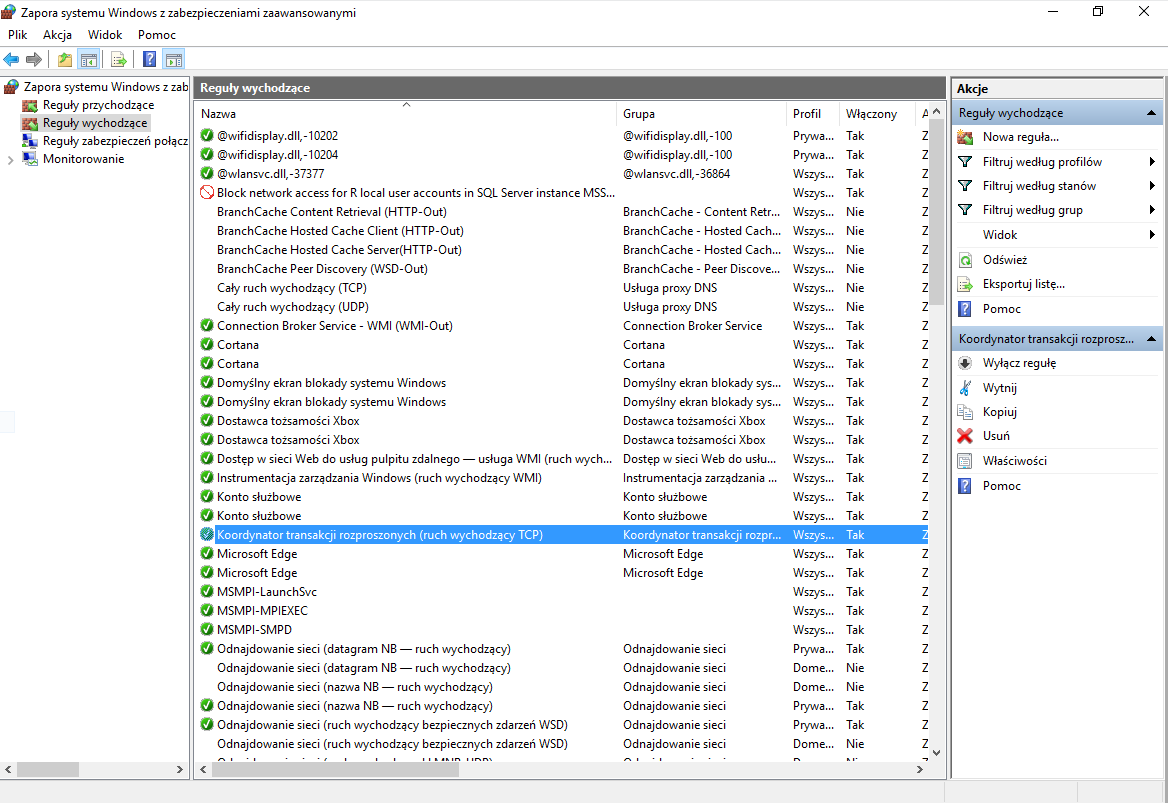
Task: Click the Wytnij scissors icon
Action: 965,388
